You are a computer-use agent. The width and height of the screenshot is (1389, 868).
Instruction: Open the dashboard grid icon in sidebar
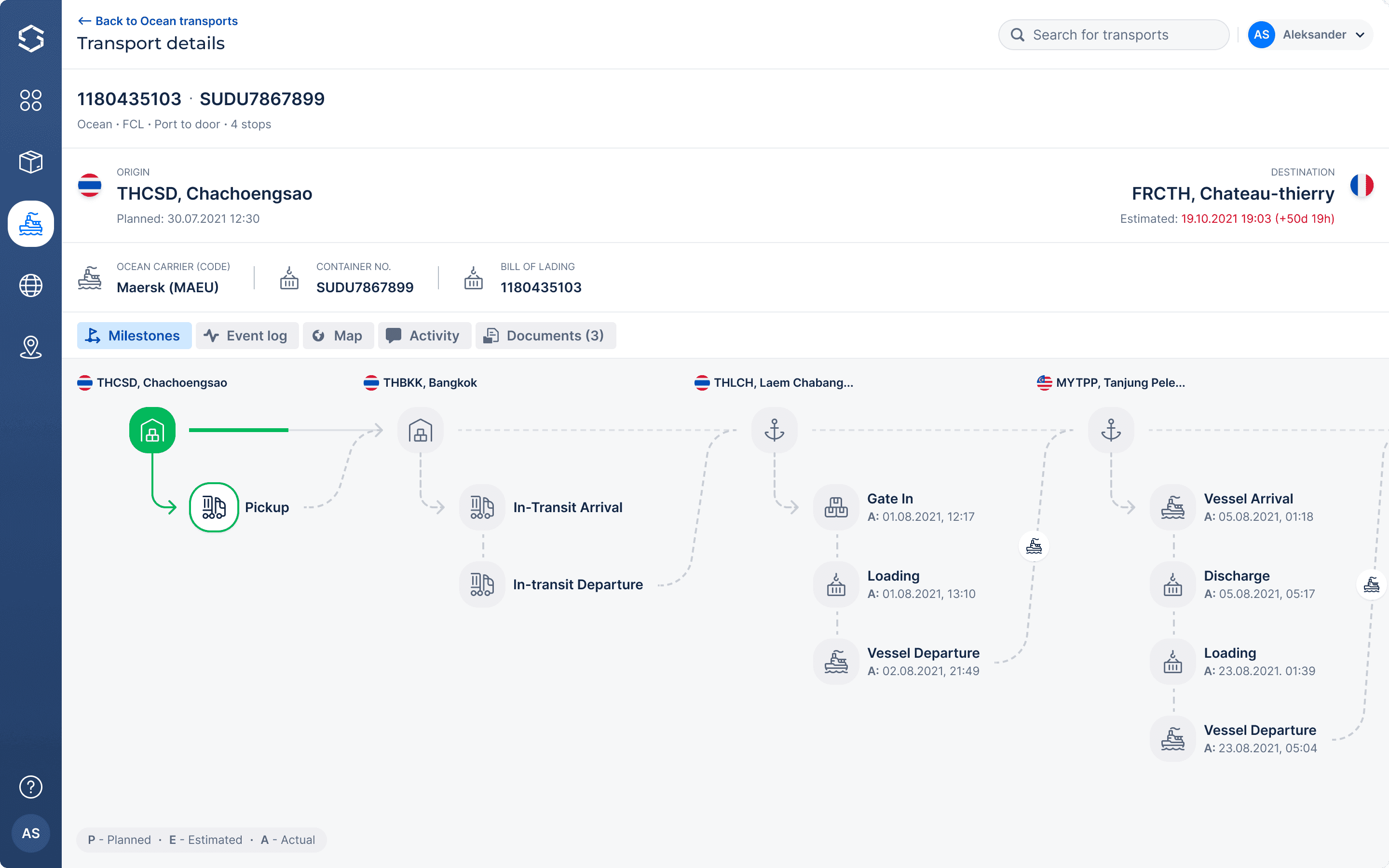pyautogui.click(x=30, y=100)
